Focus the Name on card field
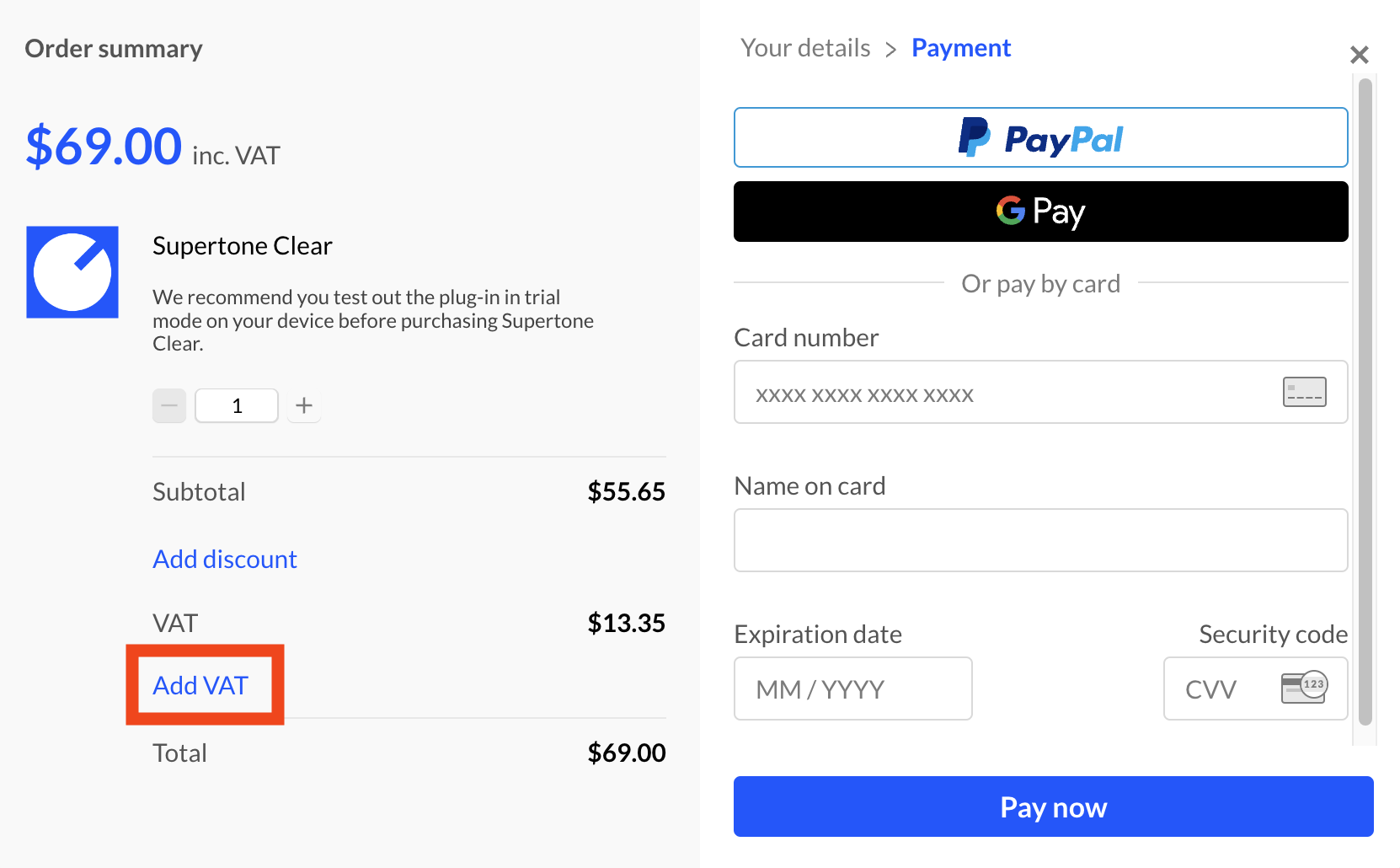The height and width of the screenshot is (868, 1400). (x=1041, y=540)
